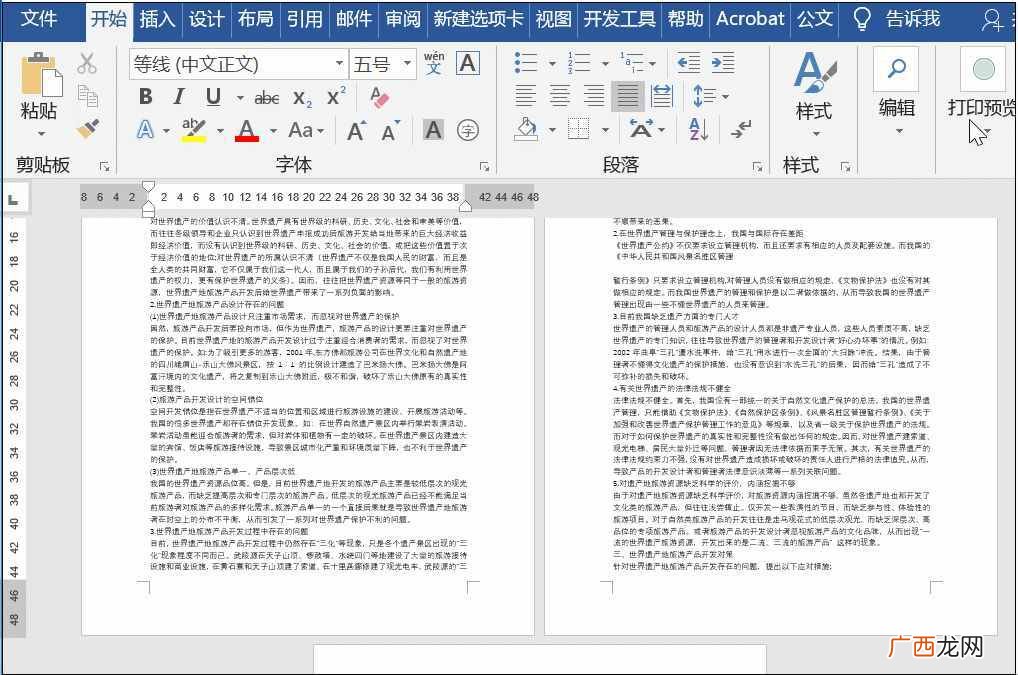Apply the red font color
1018x675 pixels.
point(247,130)
